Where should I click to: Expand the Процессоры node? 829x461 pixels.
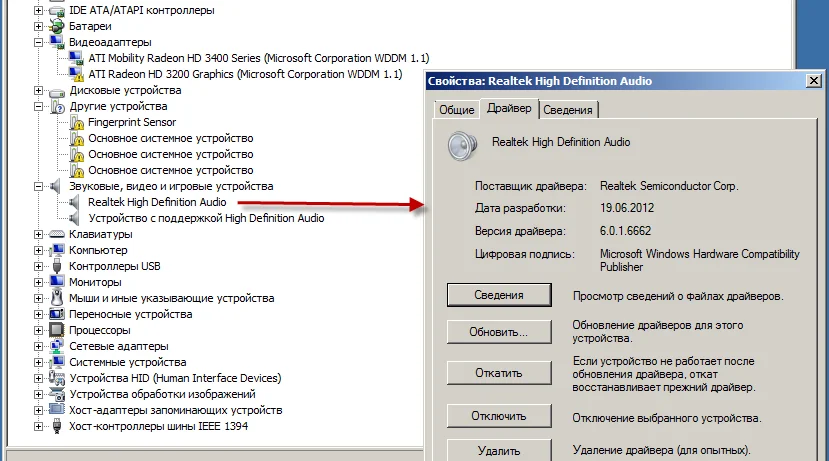[x=39, y=330]
